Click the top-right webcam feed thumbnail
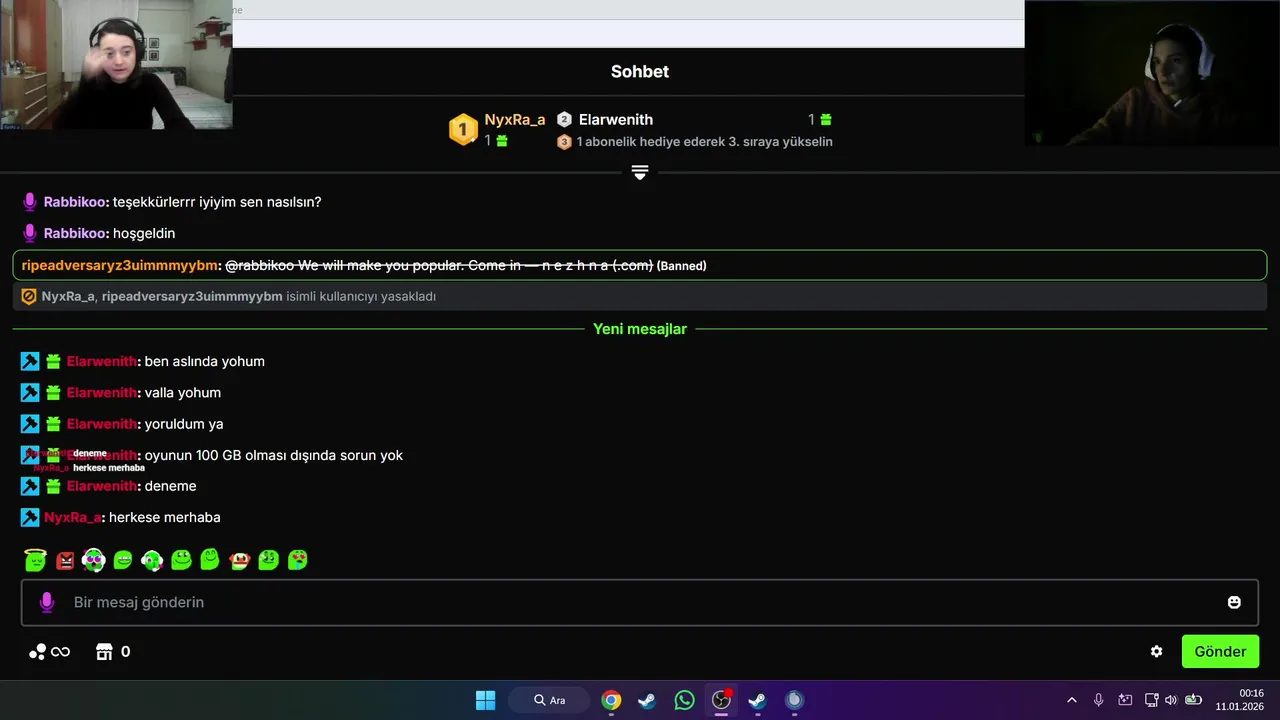This screenshot has height=720, width=1280. click(x=1152, y=72)
